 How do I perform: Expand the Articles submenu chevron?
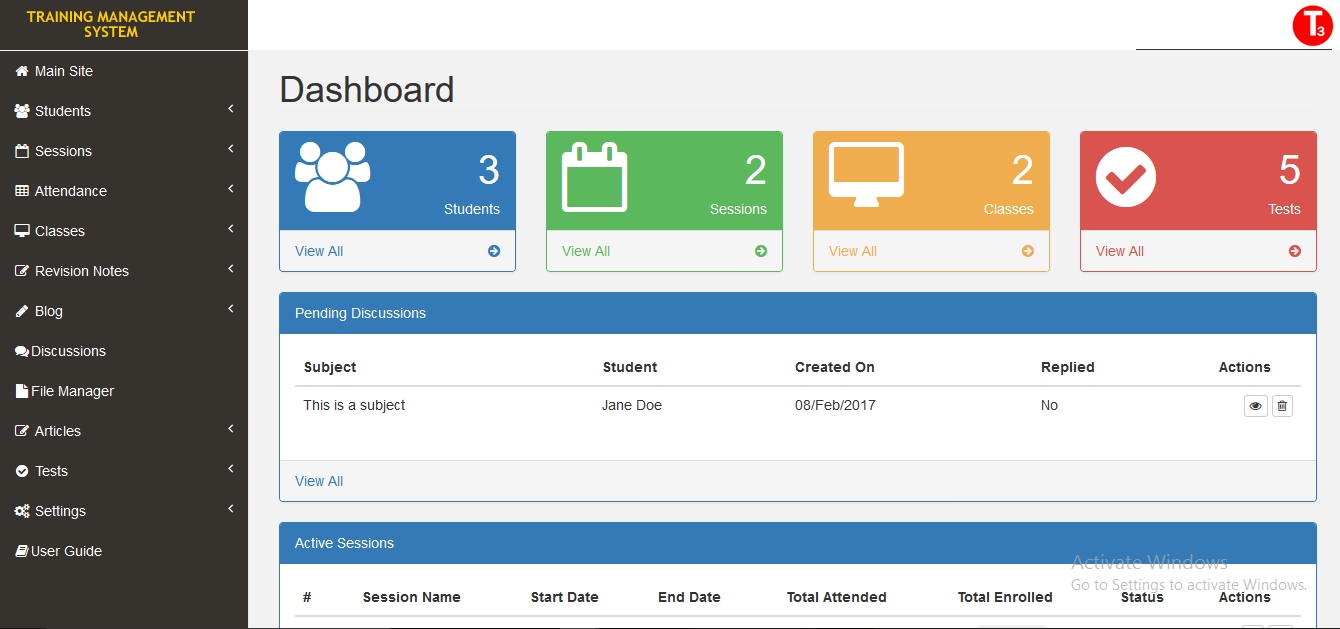[x=231, y=429]
